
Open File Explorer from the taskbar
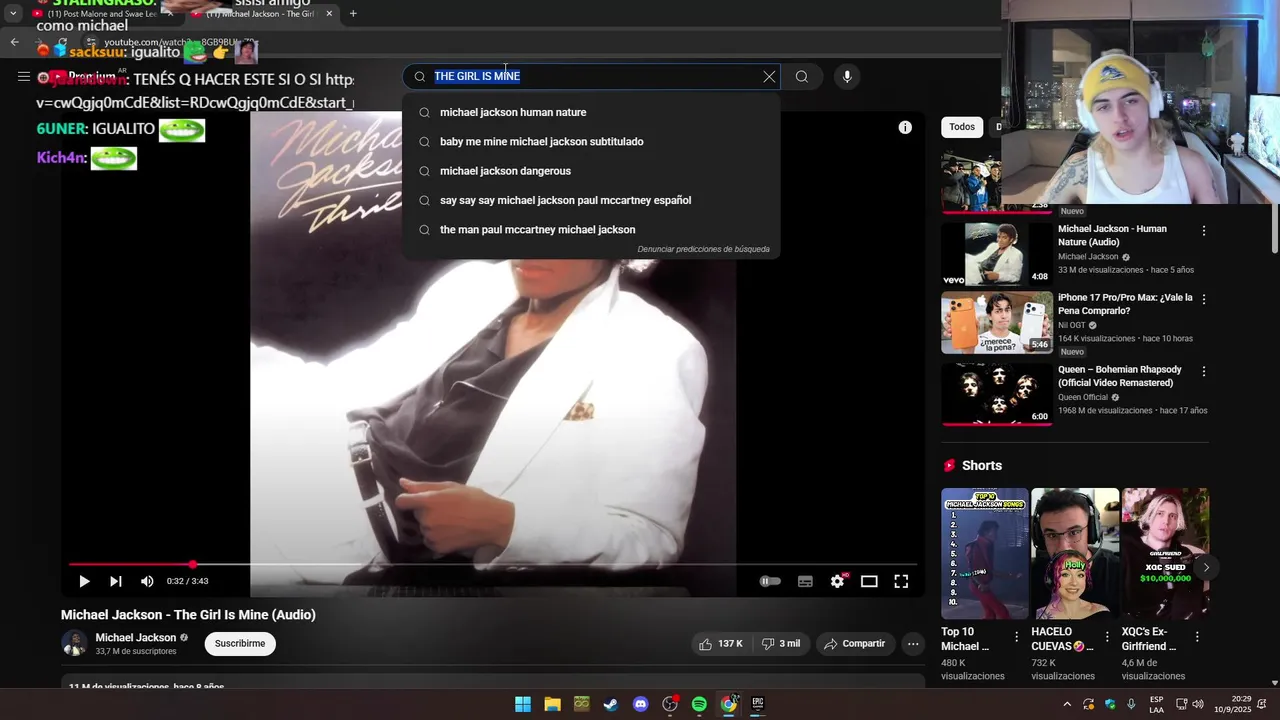click(552, 704)
